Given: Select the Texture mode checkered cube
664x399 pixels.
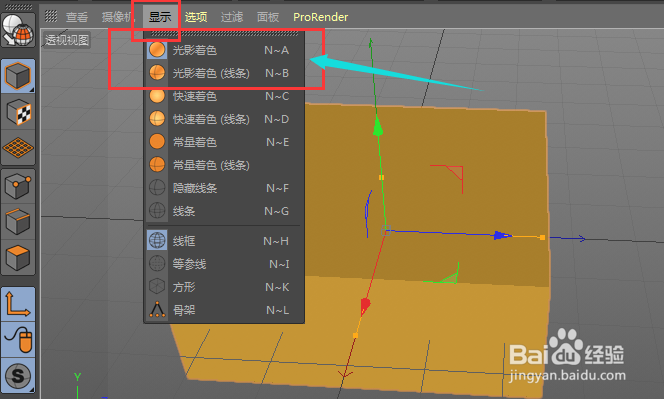Looking at the screenshot, I should tap(18, 112).
